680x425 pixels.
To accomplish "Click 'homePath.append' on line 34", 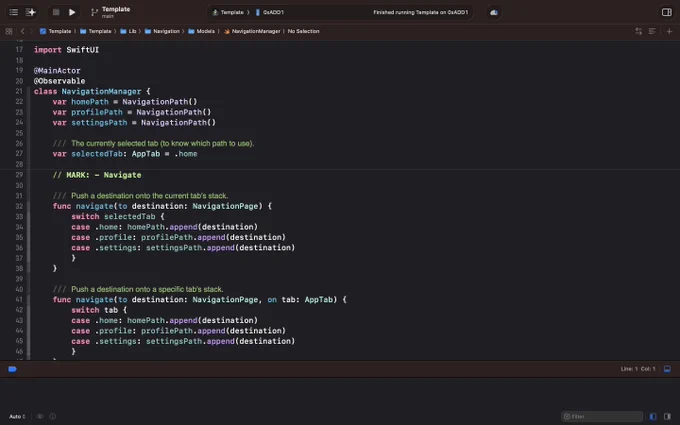I will 162,227.
